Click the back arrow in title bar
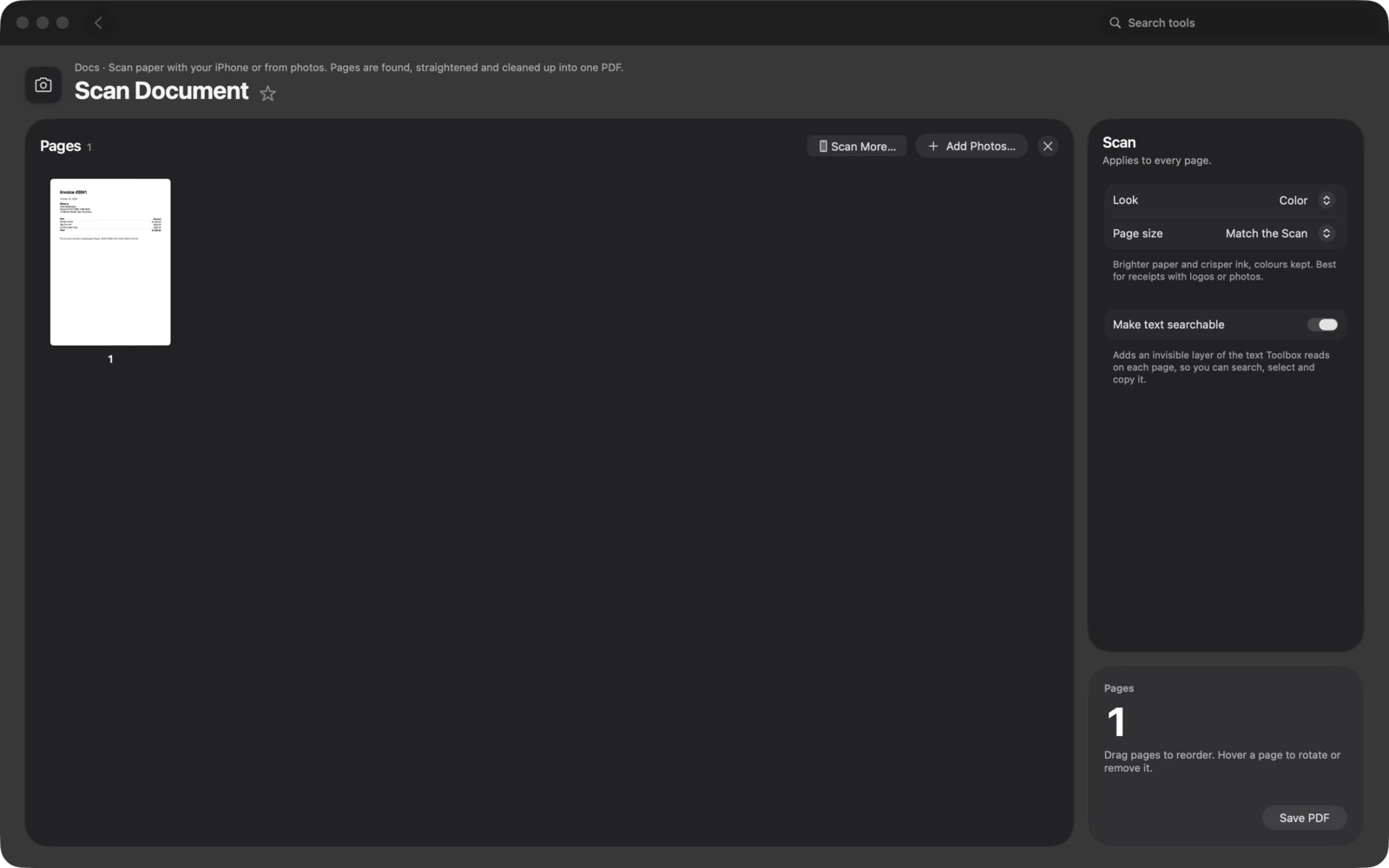1389x868 pixels. click(98, 23)
